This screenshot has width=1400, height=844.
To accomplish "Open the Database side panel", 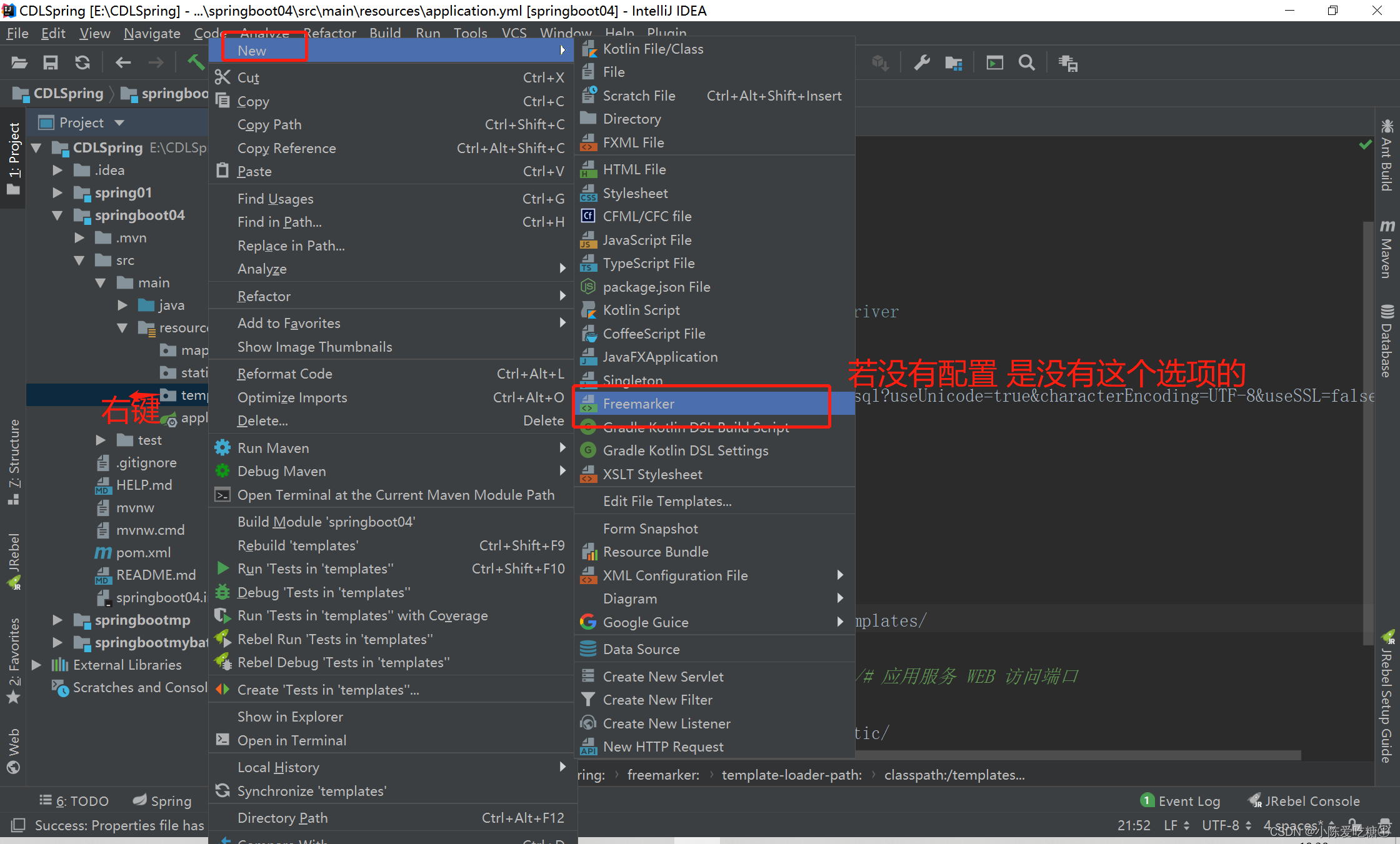I will pos(1387,341).
